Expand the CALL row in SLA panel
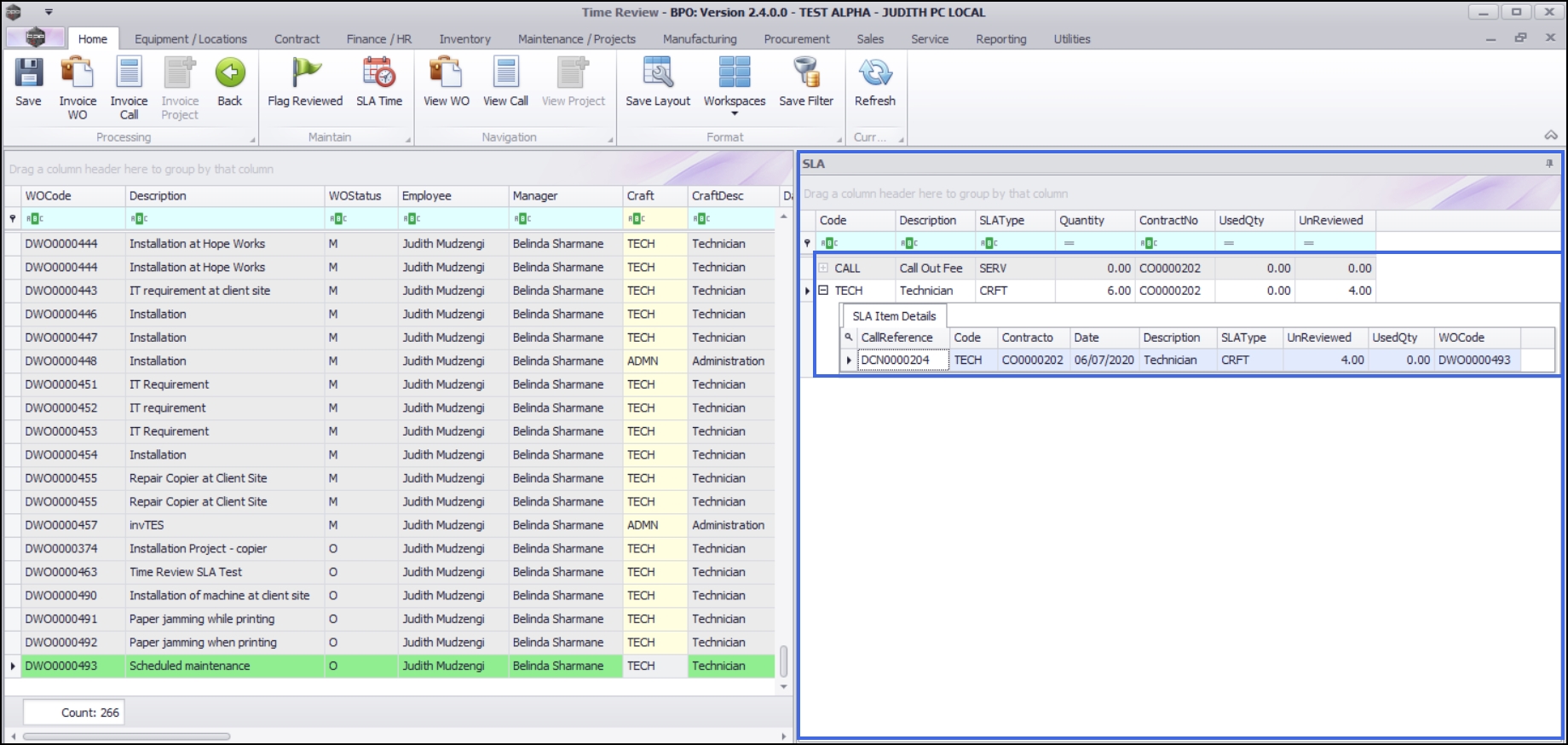Image resolution: width=1568 pixels, height=745 pixels. [823, 268]
